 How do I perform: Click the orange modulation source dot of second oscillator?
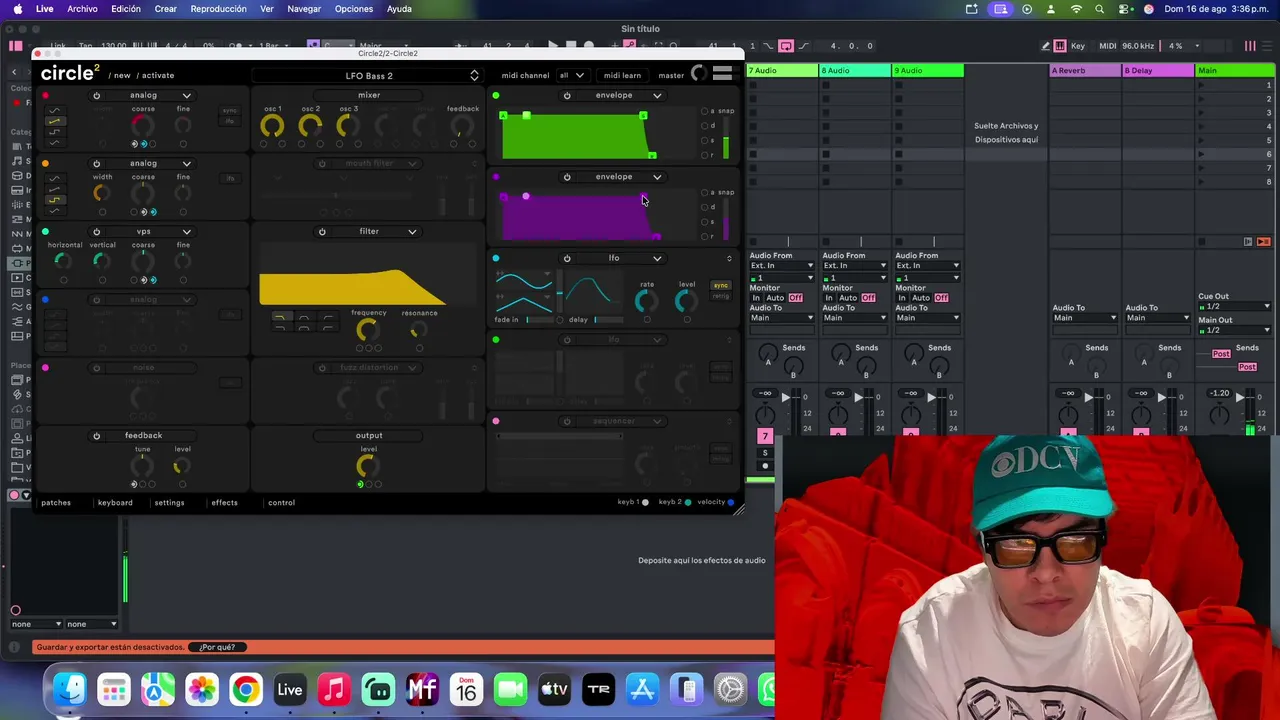[45, 163]
